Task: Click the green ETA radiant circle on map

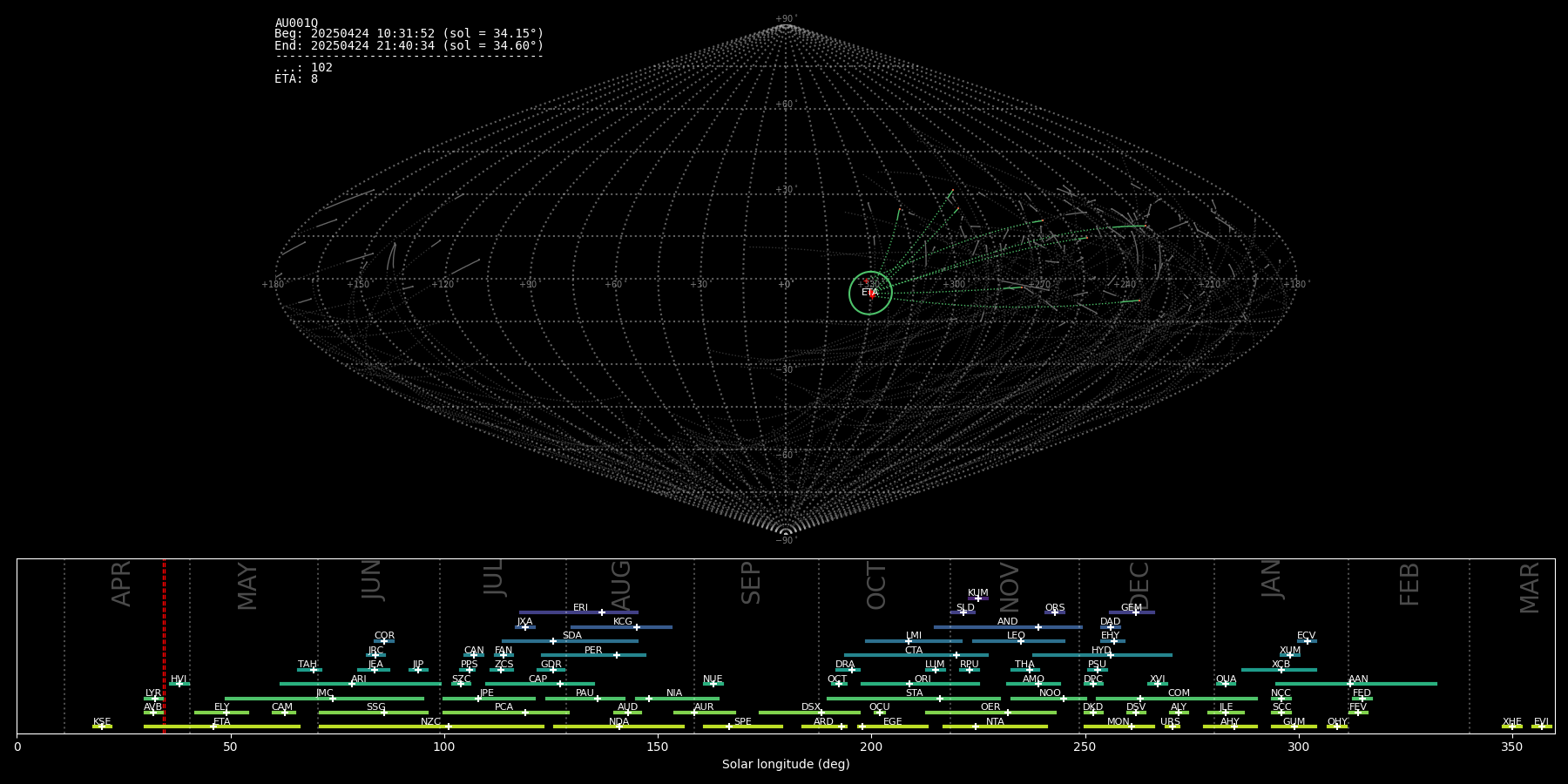Action: click(x=870, y=293)
